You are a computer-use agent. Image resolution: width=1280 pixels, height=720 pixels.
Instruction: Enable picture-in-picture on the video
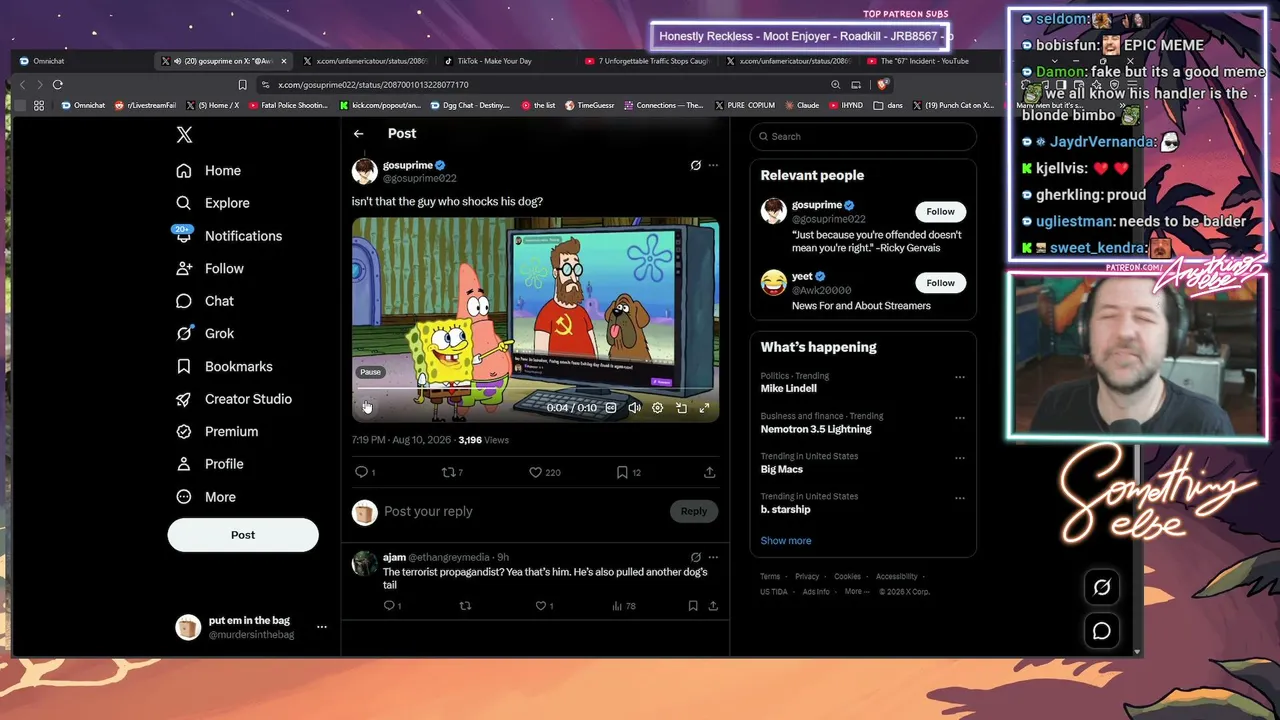(681, 408)
